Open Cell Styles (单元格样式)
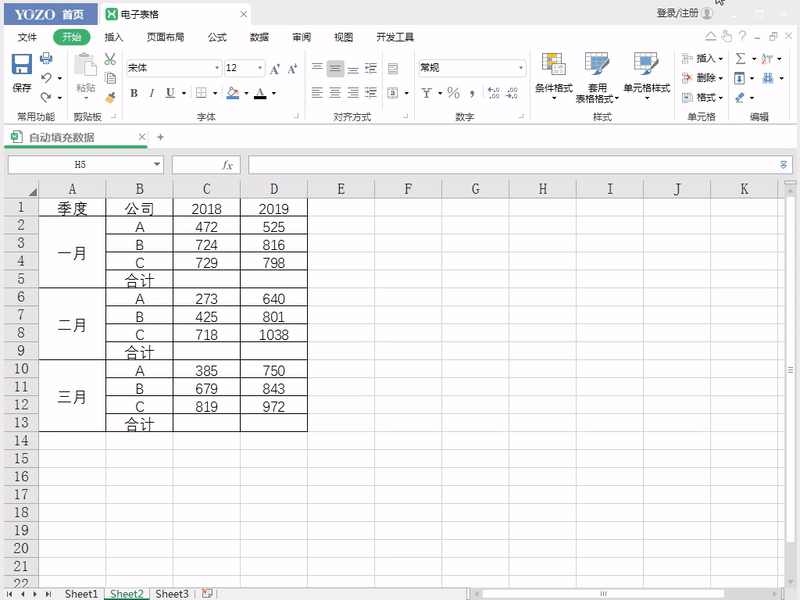This screenshot has width=800, height=600. click(x=646, y=77)
